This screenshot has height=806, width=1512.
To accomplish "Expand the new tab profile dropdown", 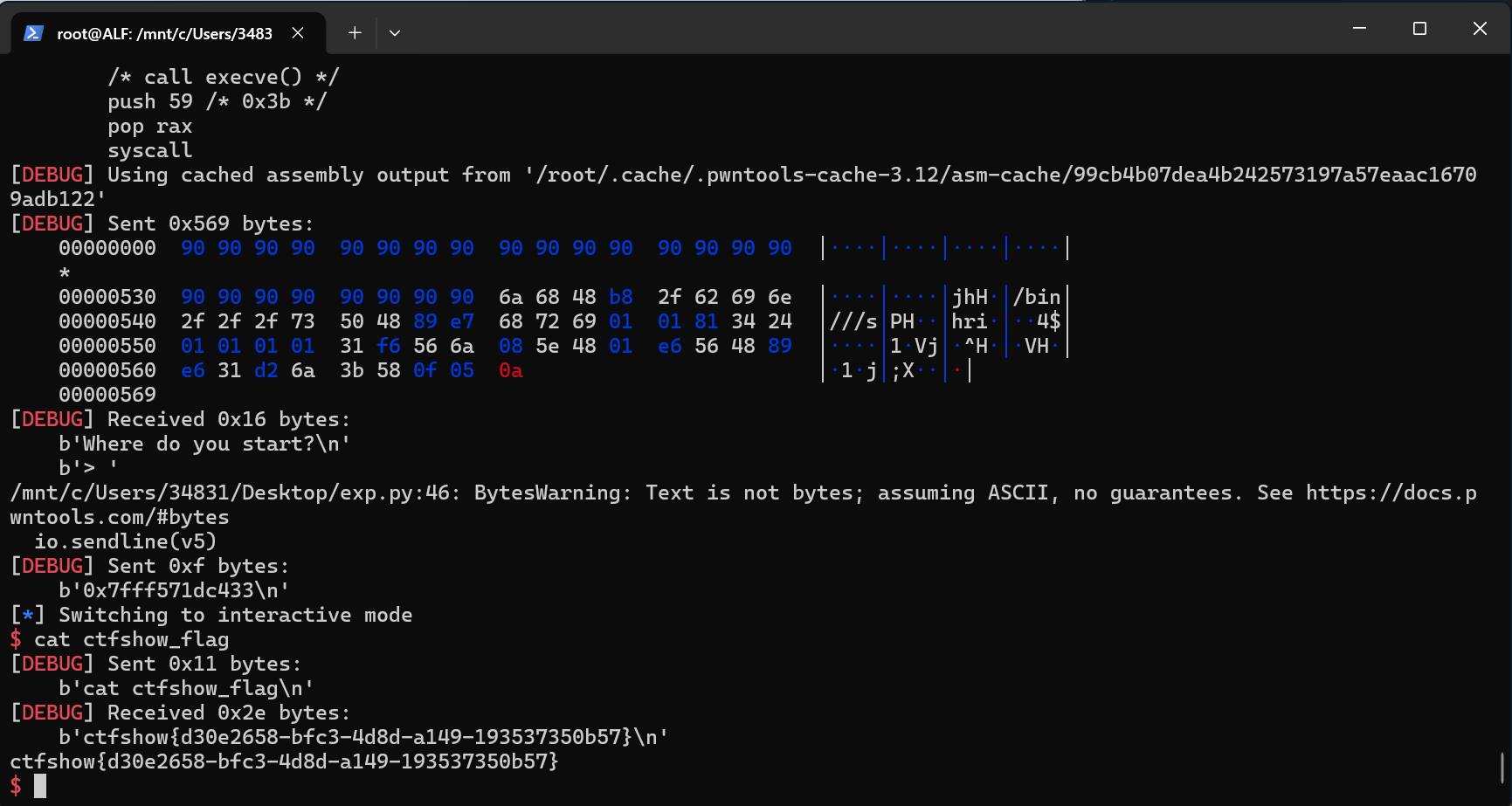I will pos(395,33).
